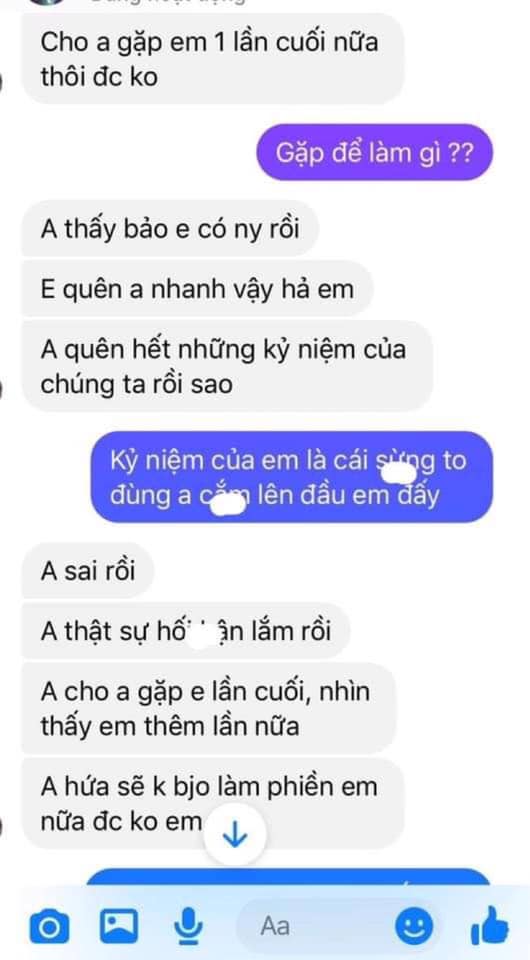Select "A cho a gặp e lần cuối" bubble
This screenshot has width=530, height=960.
(x=209, y=709)
